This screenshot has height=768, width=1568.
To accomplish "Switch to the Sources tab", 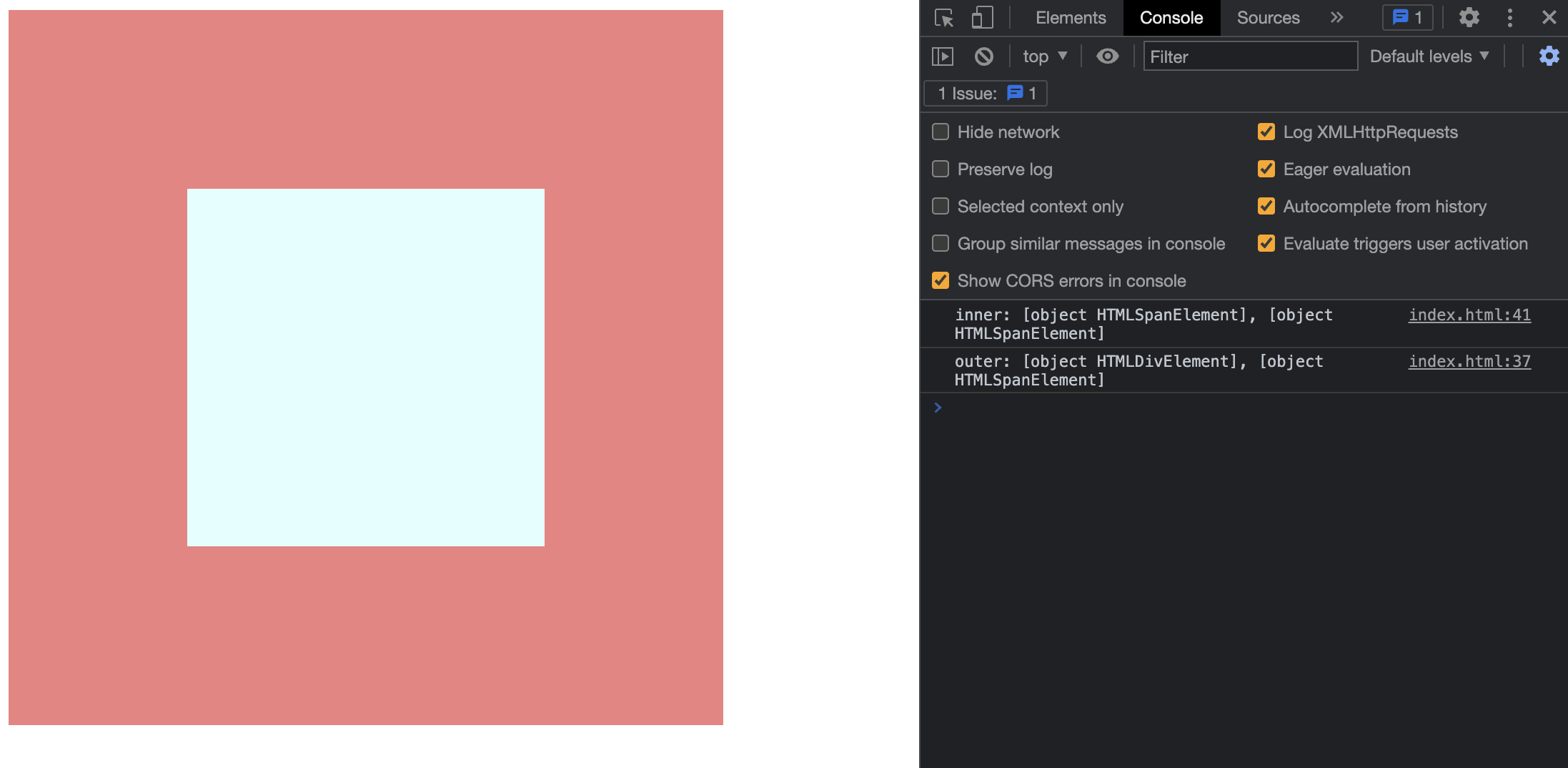I will click(1266, 18).
